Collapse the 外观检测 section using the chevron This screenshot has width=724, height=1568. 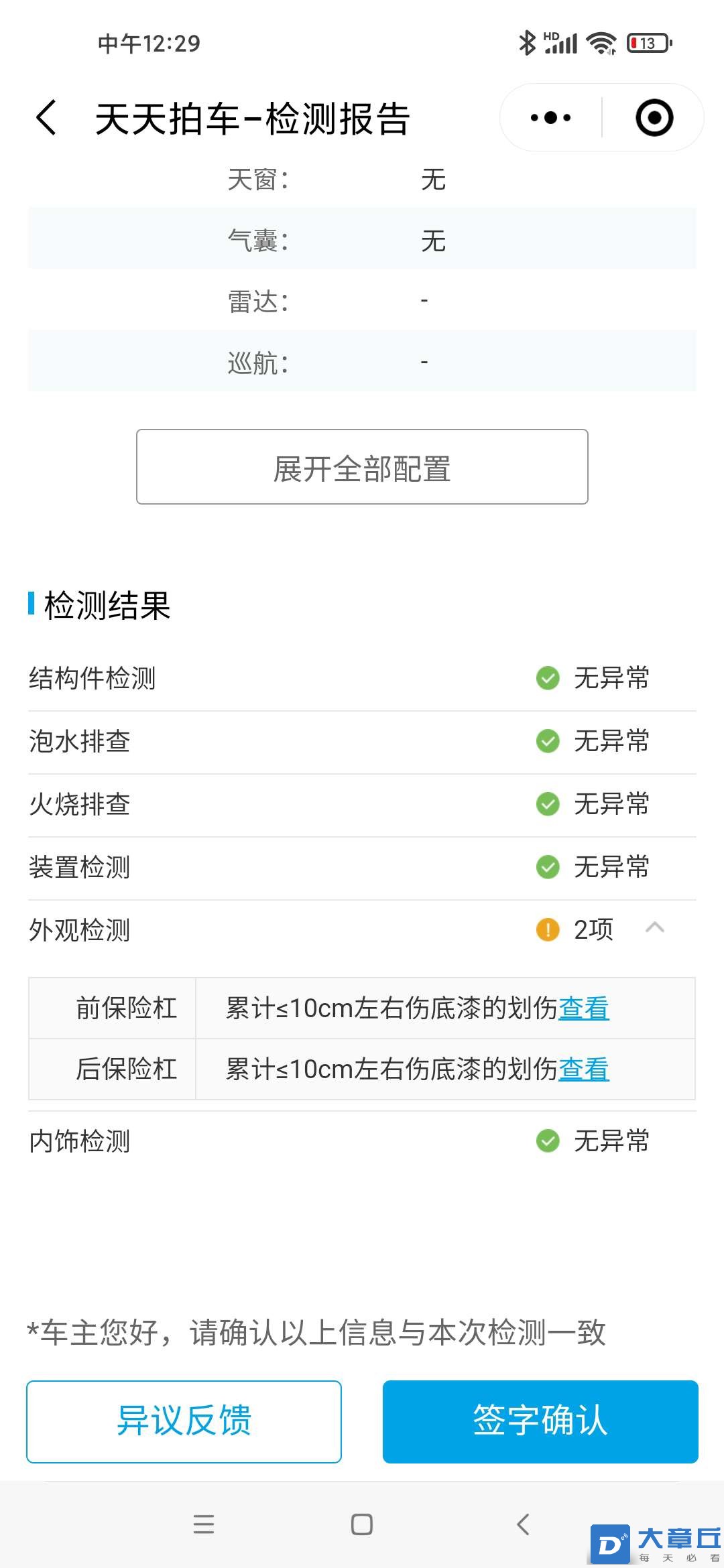pyautogui.click(x=654, y=928)
